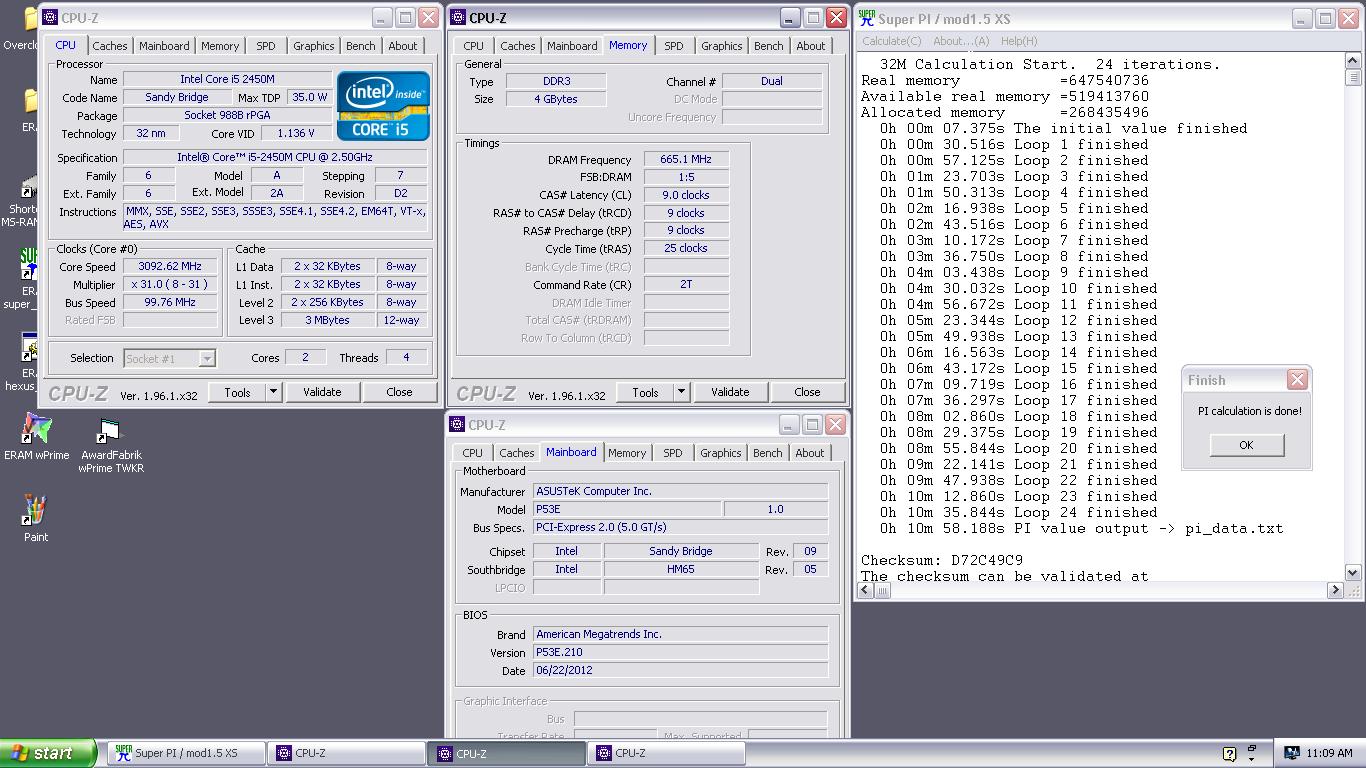Screen dimensions: 1366x768
Task: Close the Finish dialog with its X
Action: pyautogui.click(x=1297, y=380)
